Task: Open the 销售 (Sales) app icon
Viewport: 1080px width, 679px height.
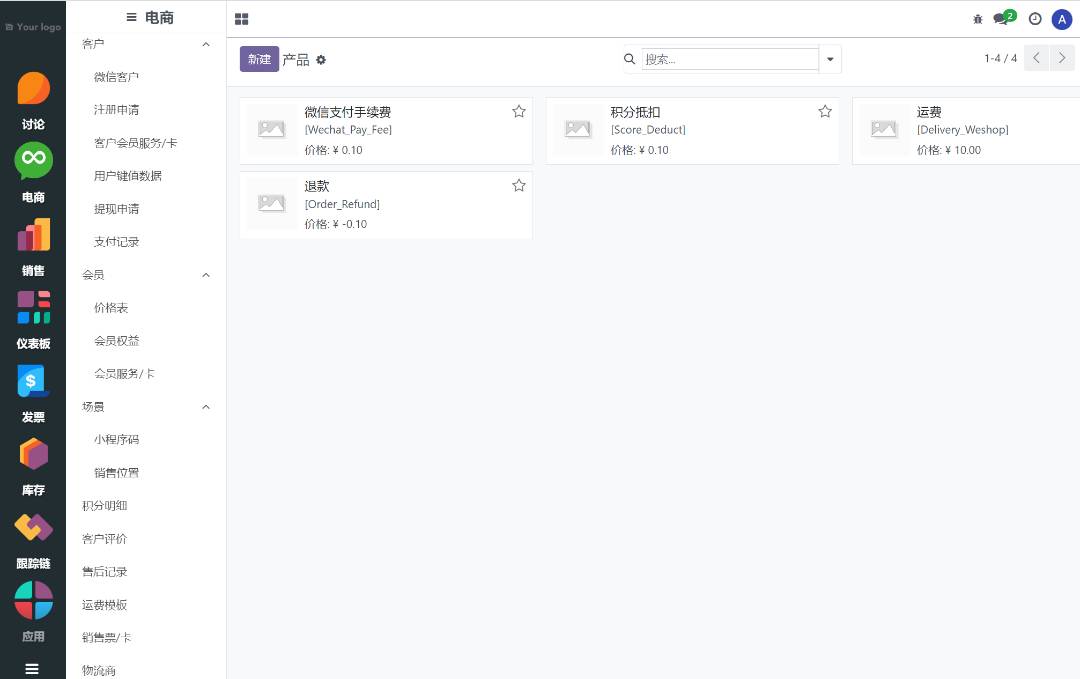Action: [33, 236]
